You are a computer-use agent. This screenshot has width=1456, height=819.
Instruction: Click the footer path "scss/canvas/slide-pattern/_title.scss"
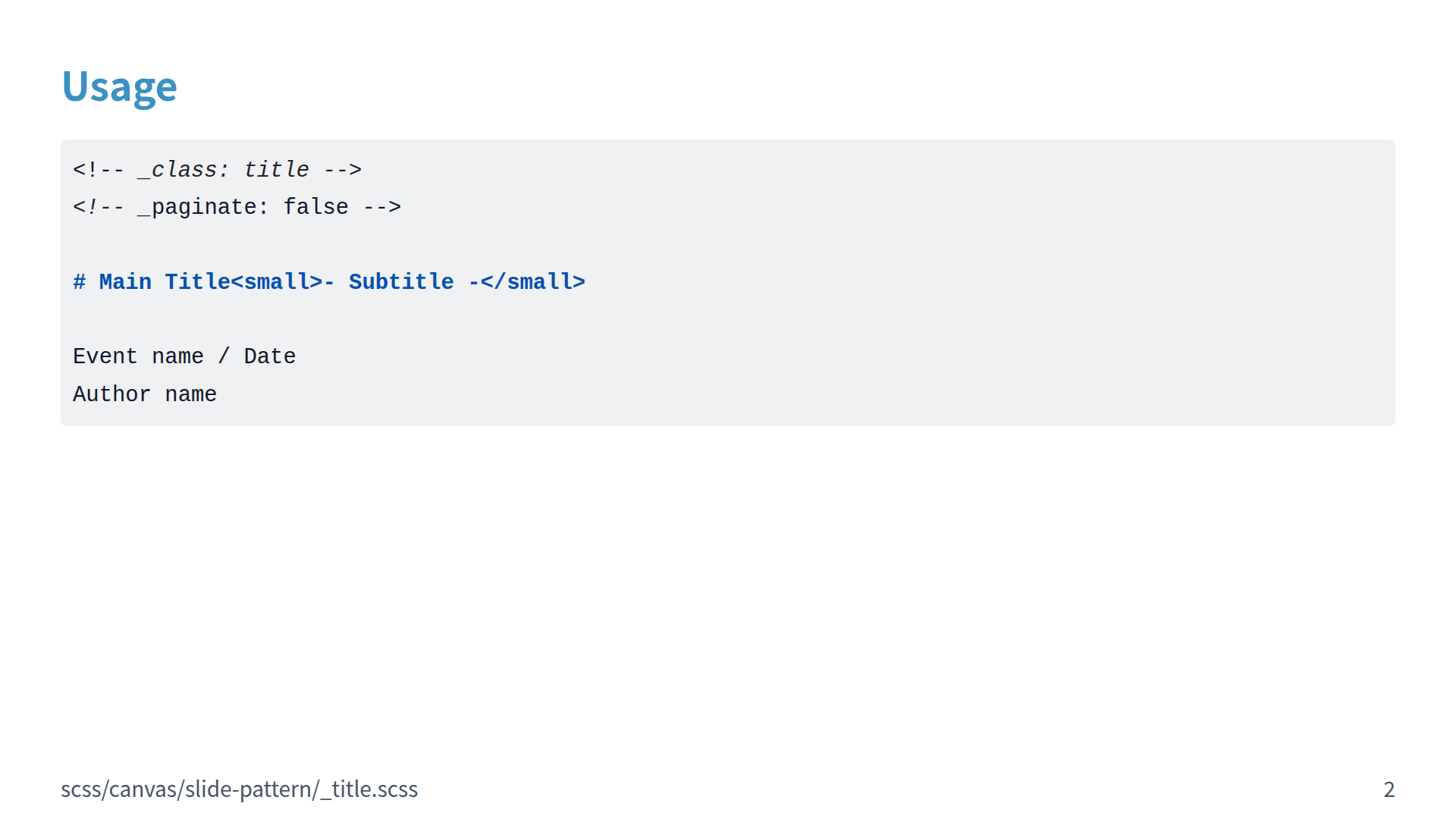(239, 789)
